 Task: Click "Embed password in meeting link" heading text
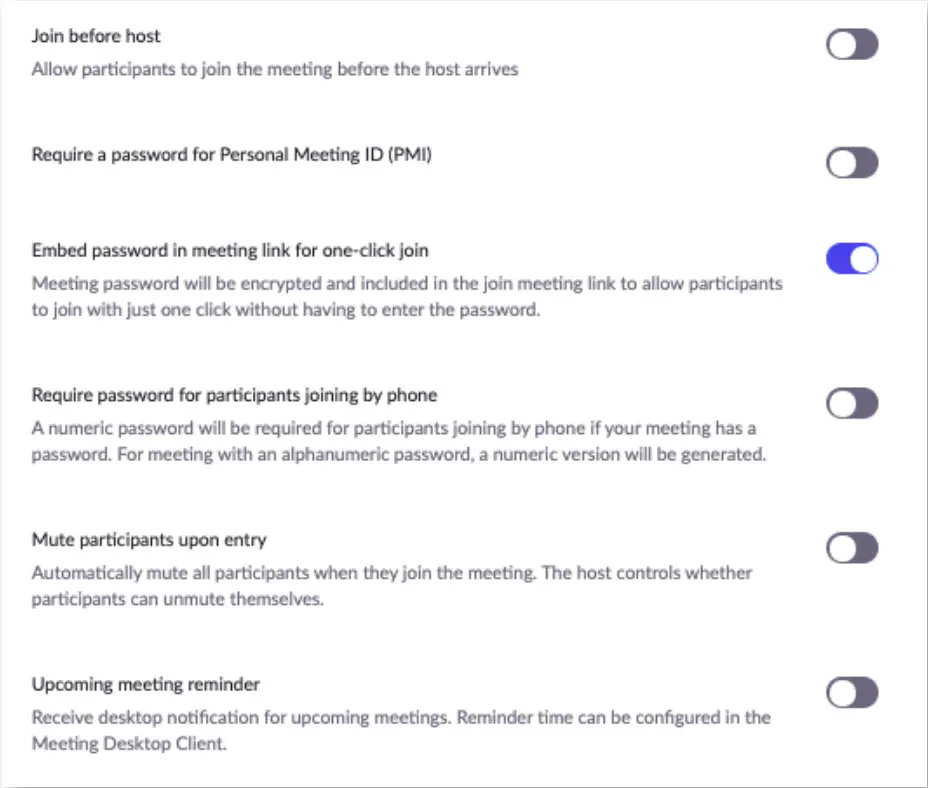(230, 250)
